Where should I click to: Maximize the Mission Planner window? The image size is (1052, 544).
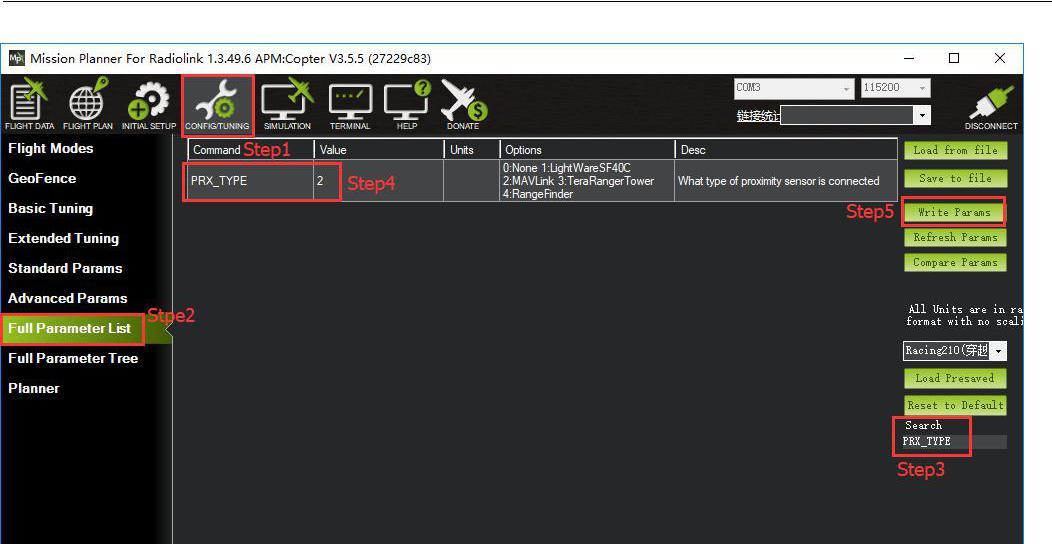pyautogui.click(x=953, y=58)
